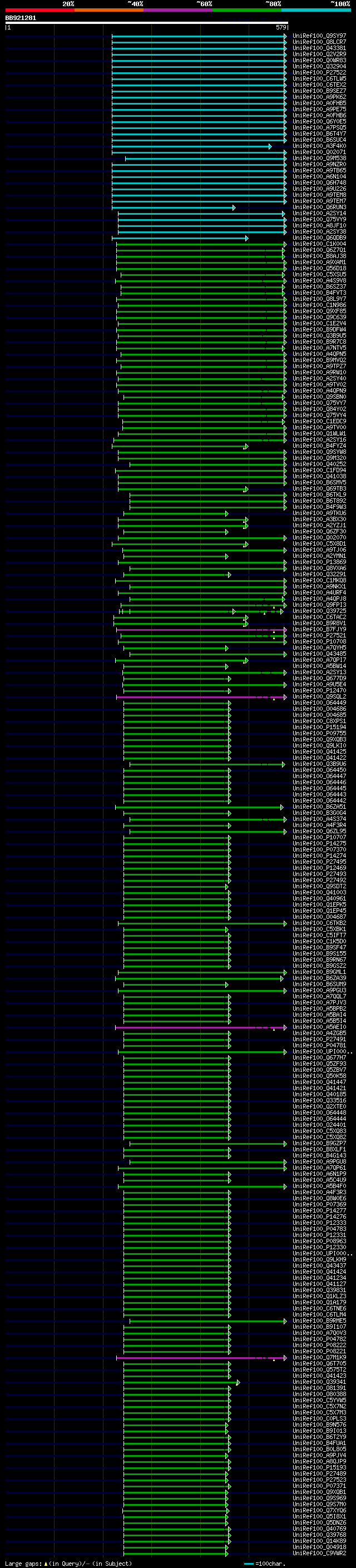The image size is (356, 1568).
Task: Click the label UniRef100_C9VWR2
Action: 319,1554
